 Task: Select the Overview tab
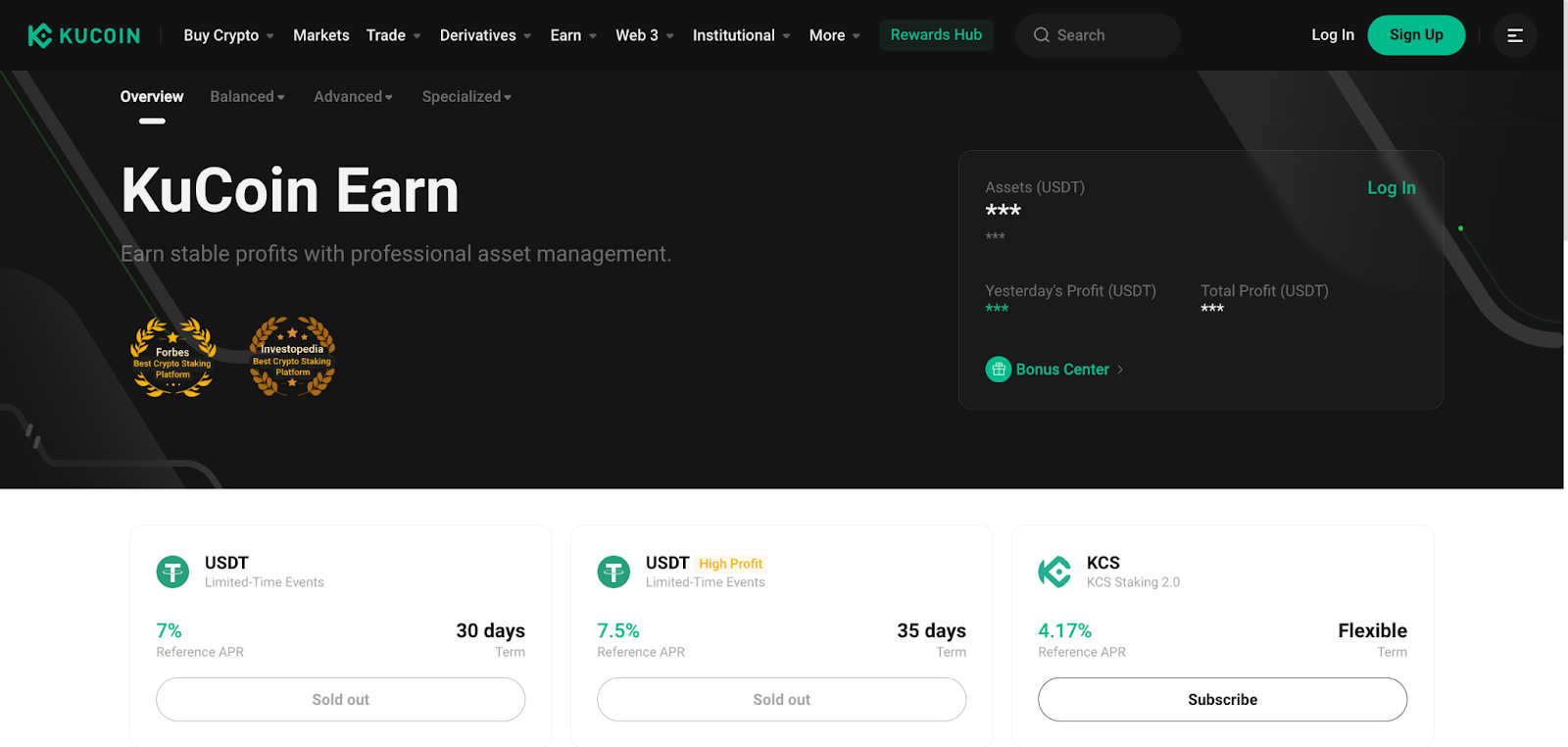coord(152,97)
